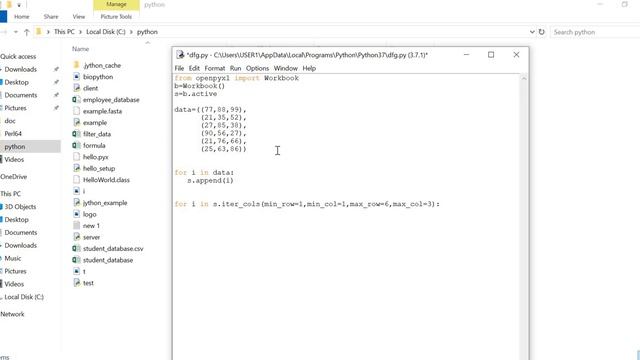The image size is (640, 360).
Task: Switch to Share ribbon tab in File Explorer
Action: coord(51,17)
